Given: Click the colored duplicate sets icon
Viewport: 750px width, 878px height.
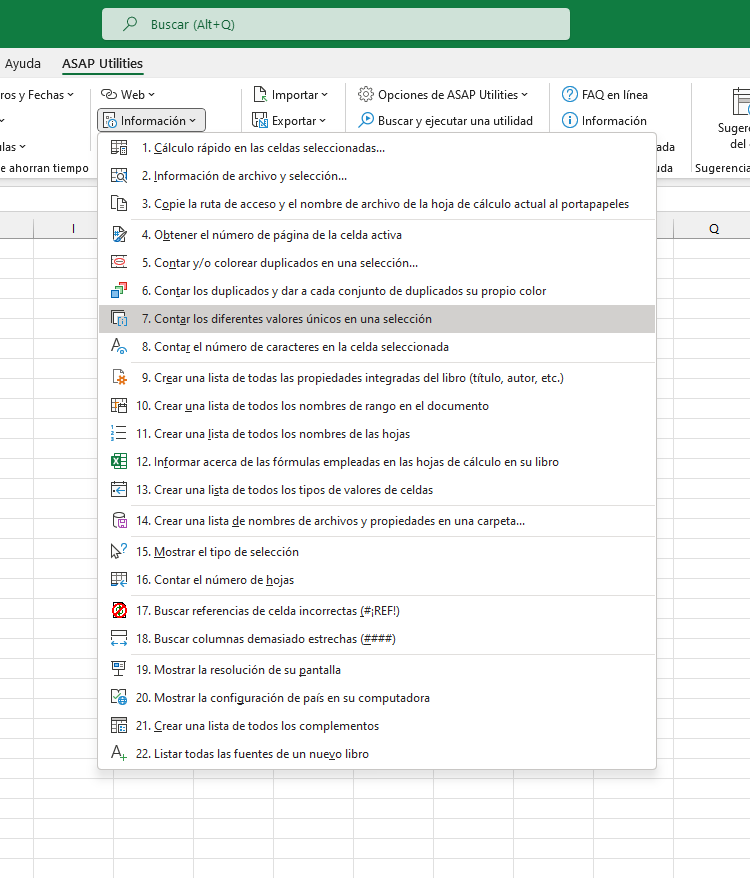Looking at the screenshot, I should point(119,291).
